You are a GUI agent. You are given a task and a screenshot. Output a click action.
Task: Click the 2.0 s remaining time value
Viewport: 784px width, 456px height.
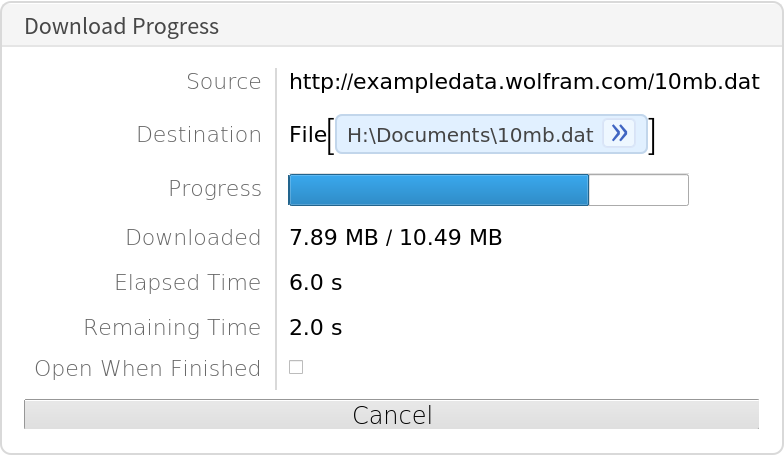click(x=316, y=328)
